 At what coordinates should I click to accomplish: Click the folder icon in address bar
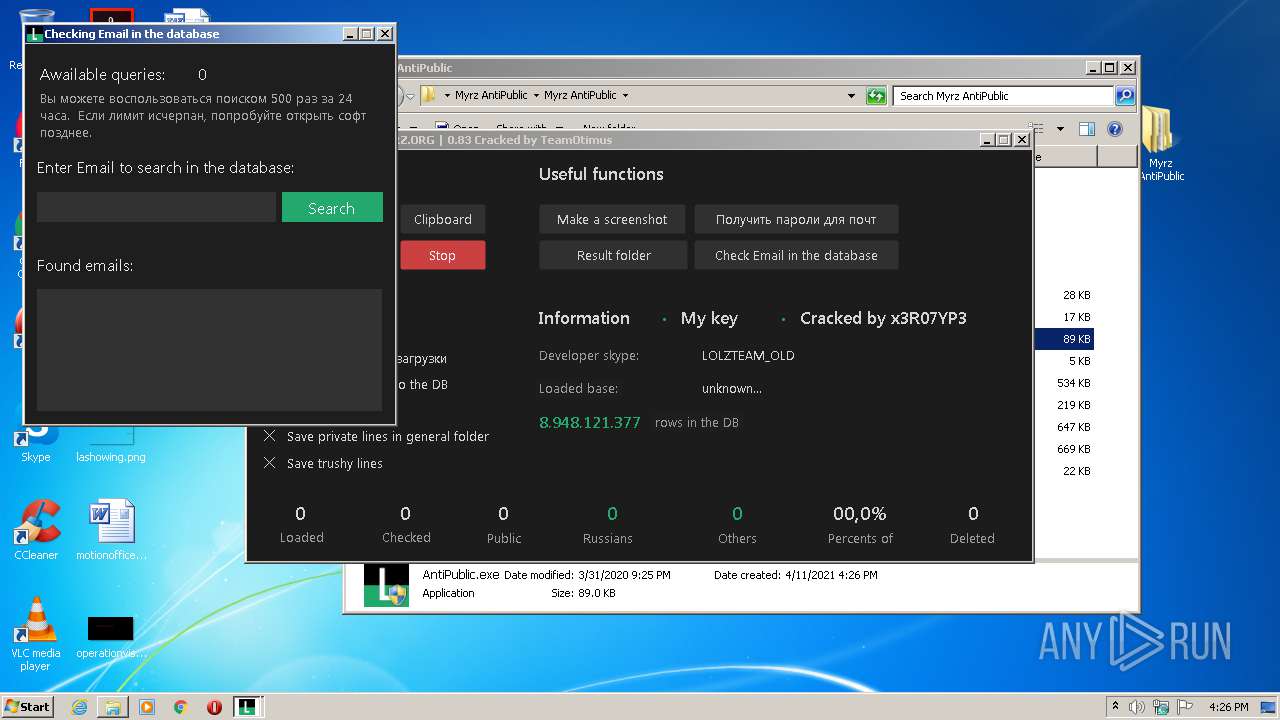coord(429,96)
